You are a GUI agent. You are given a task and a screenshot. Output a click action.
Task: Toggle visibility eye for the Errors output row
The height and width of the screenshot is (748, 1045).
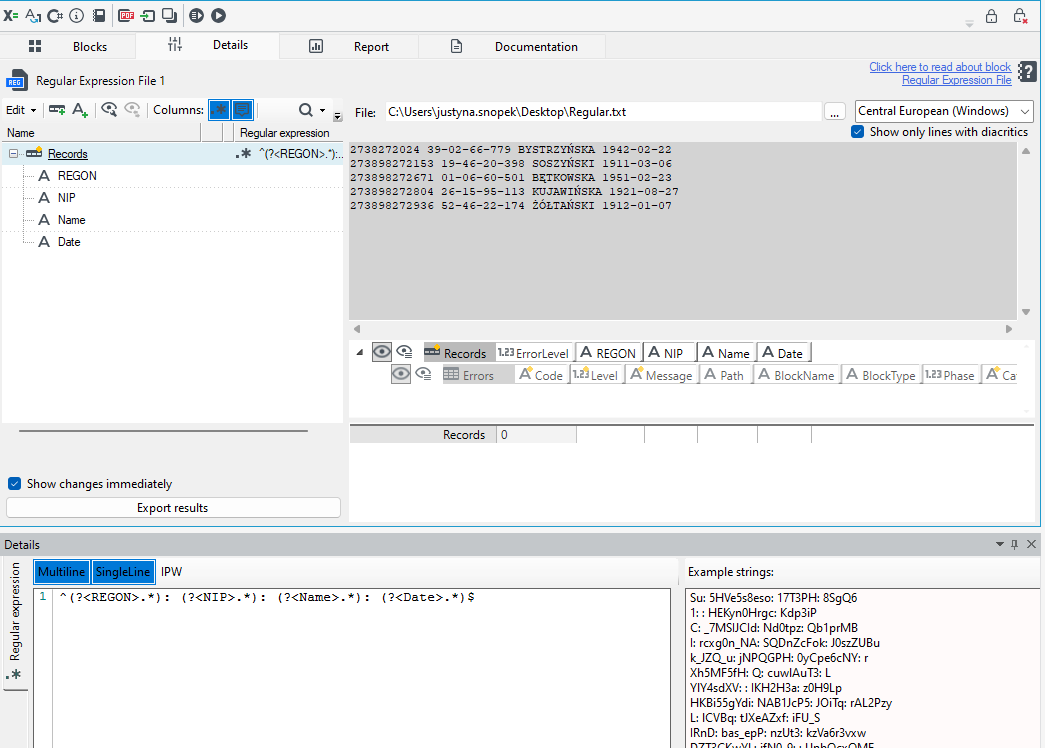(401, 374)
